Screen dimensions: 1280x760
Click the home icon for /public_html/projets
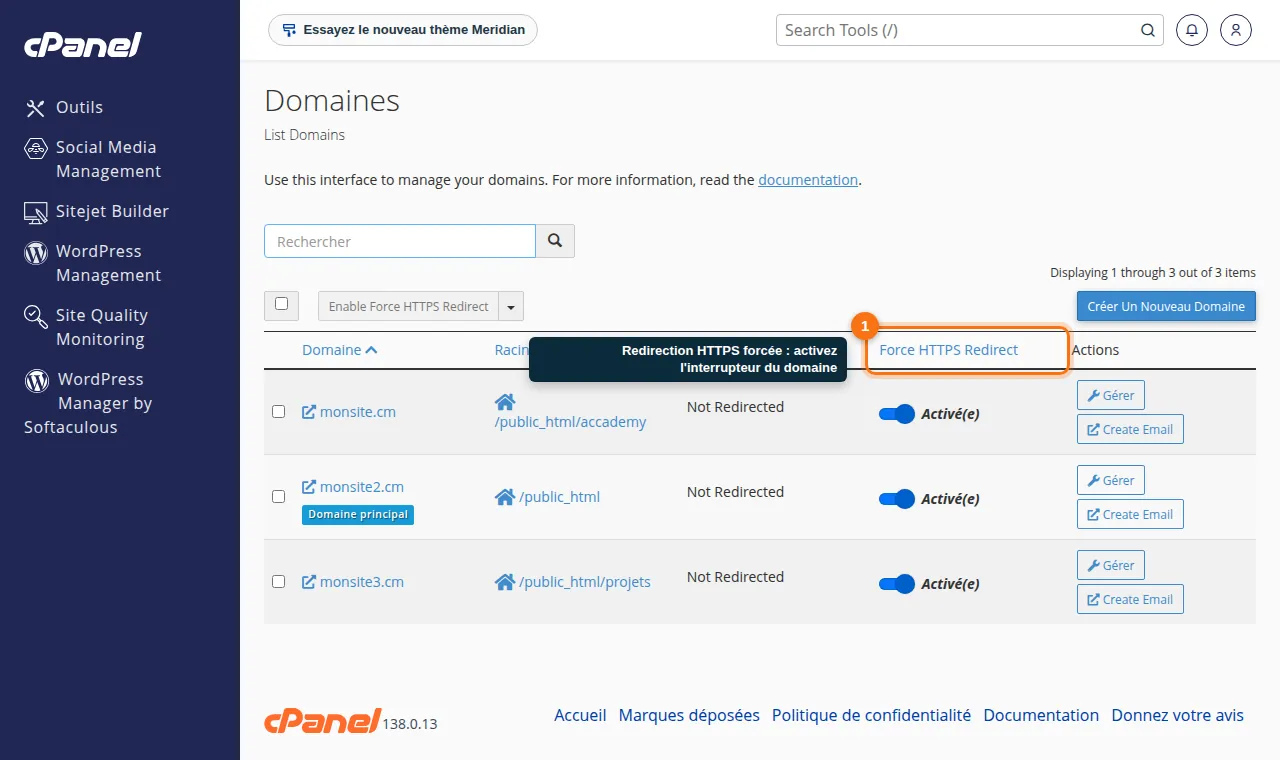[x=505, y=581]
